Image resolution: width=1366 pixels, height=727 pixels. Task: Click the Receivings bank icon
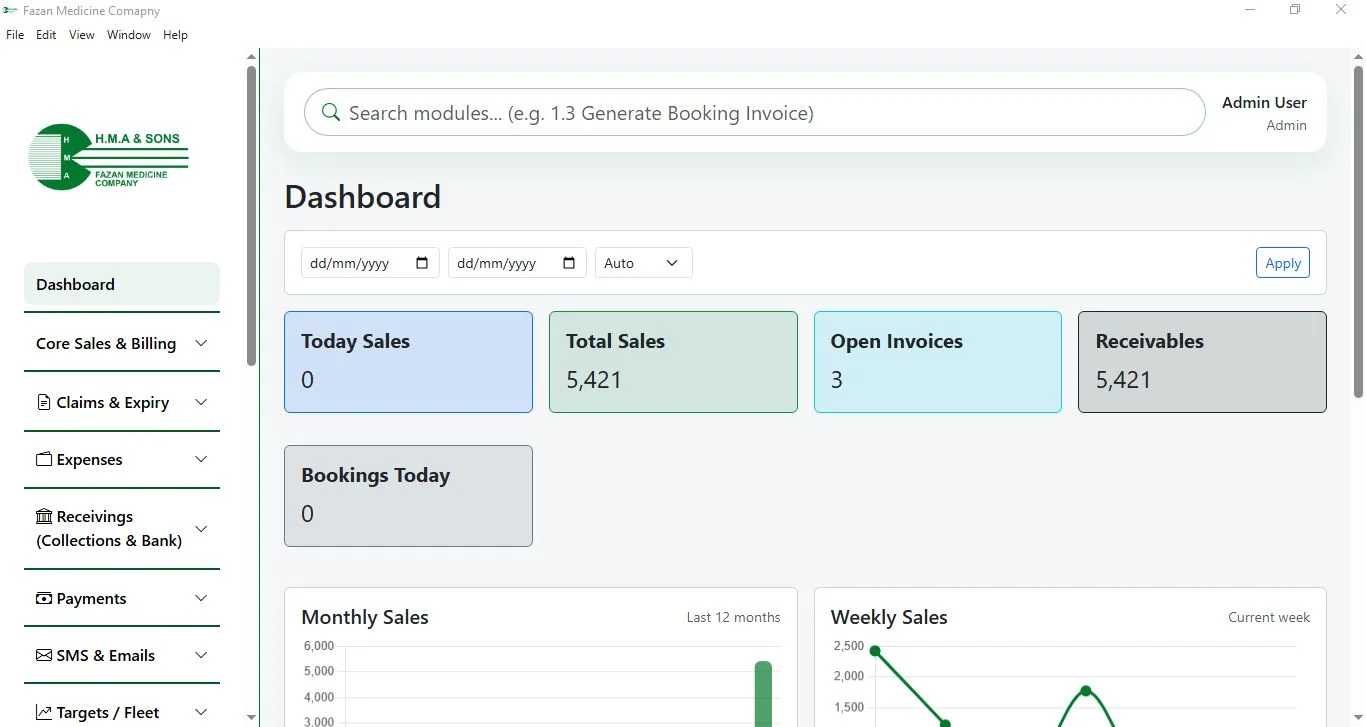pyautogui.click(x=44, y=516)
